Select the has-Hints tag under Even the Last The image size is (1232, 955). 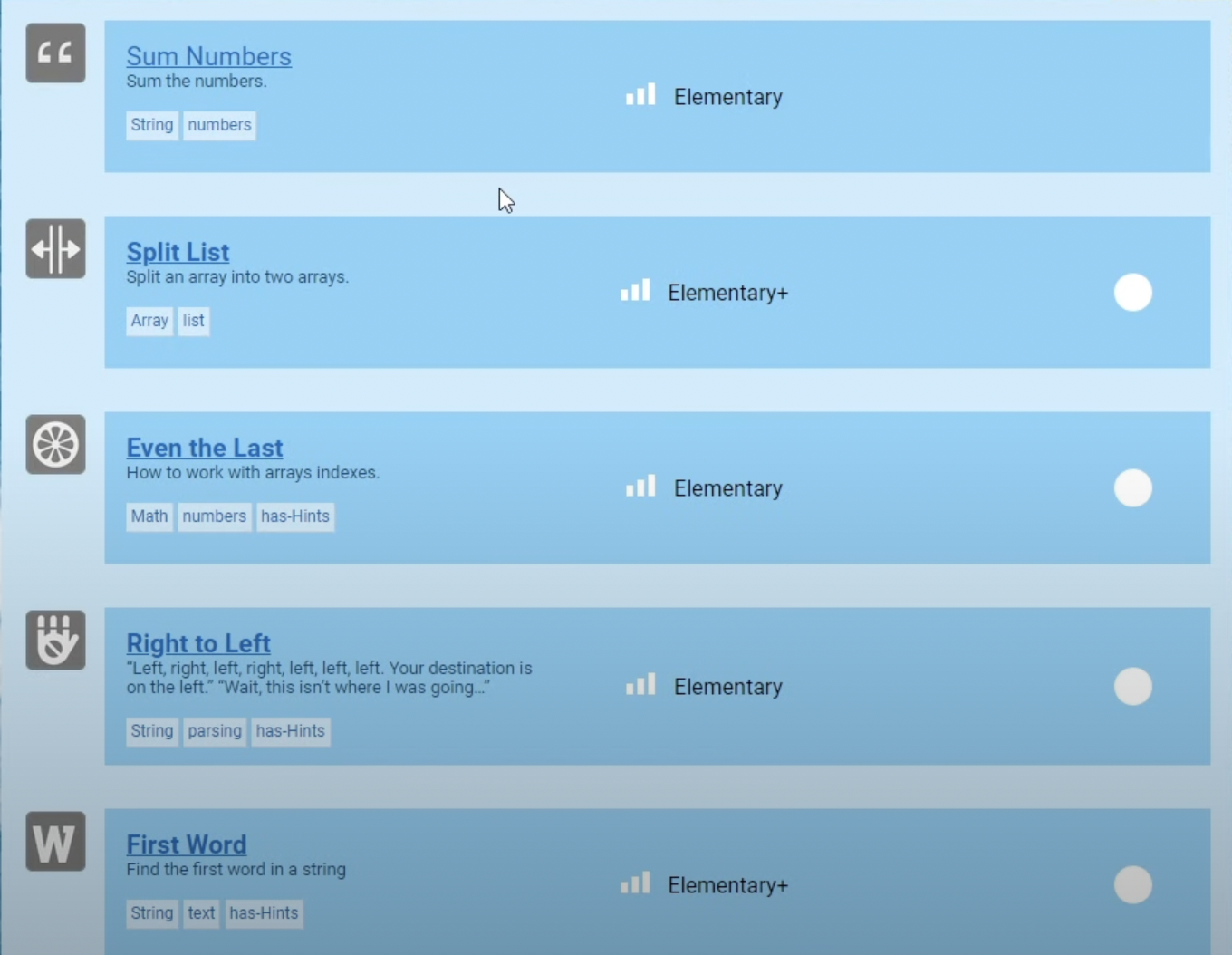pos(295,516)
